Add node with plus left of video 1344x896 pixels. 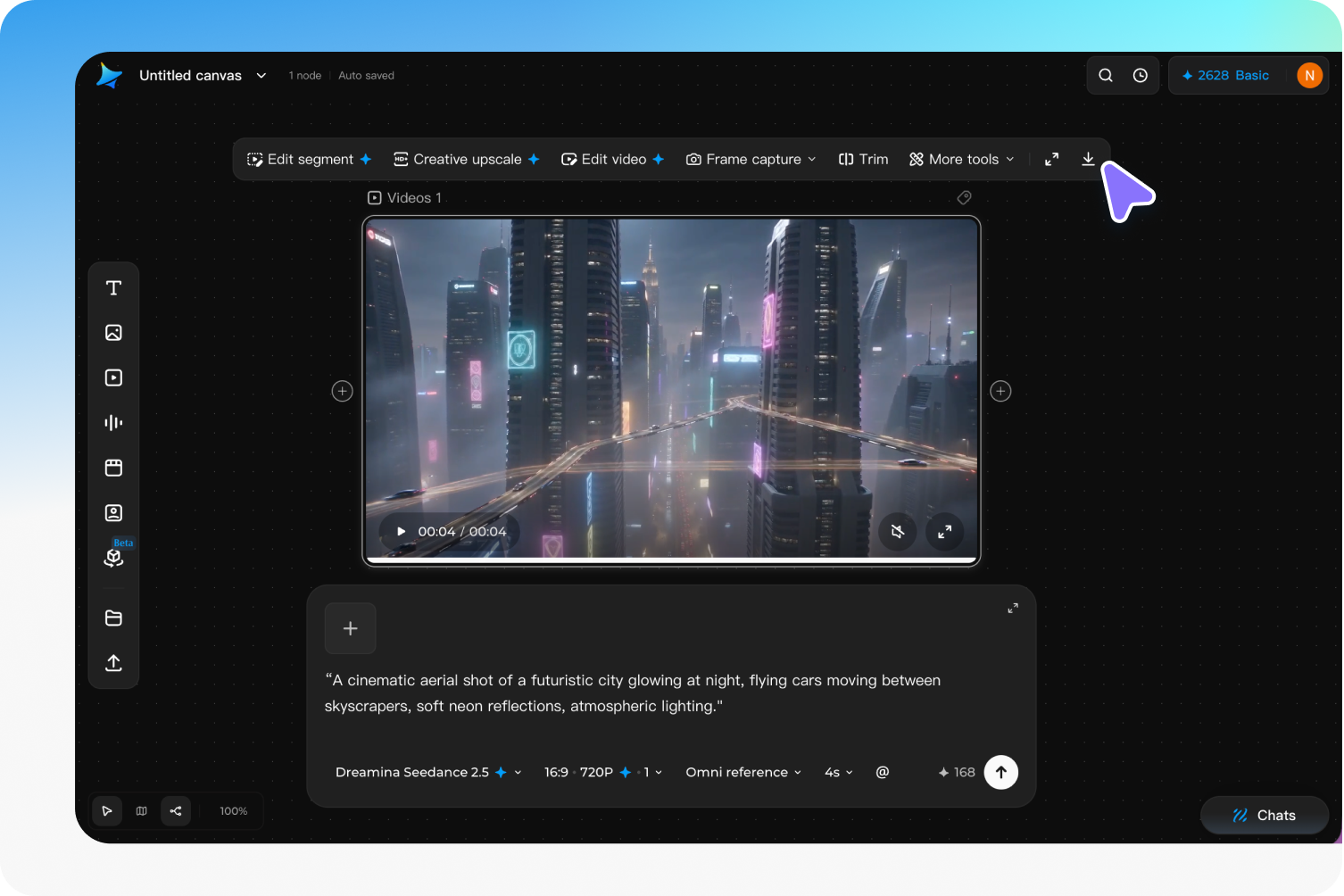[342, 391]
